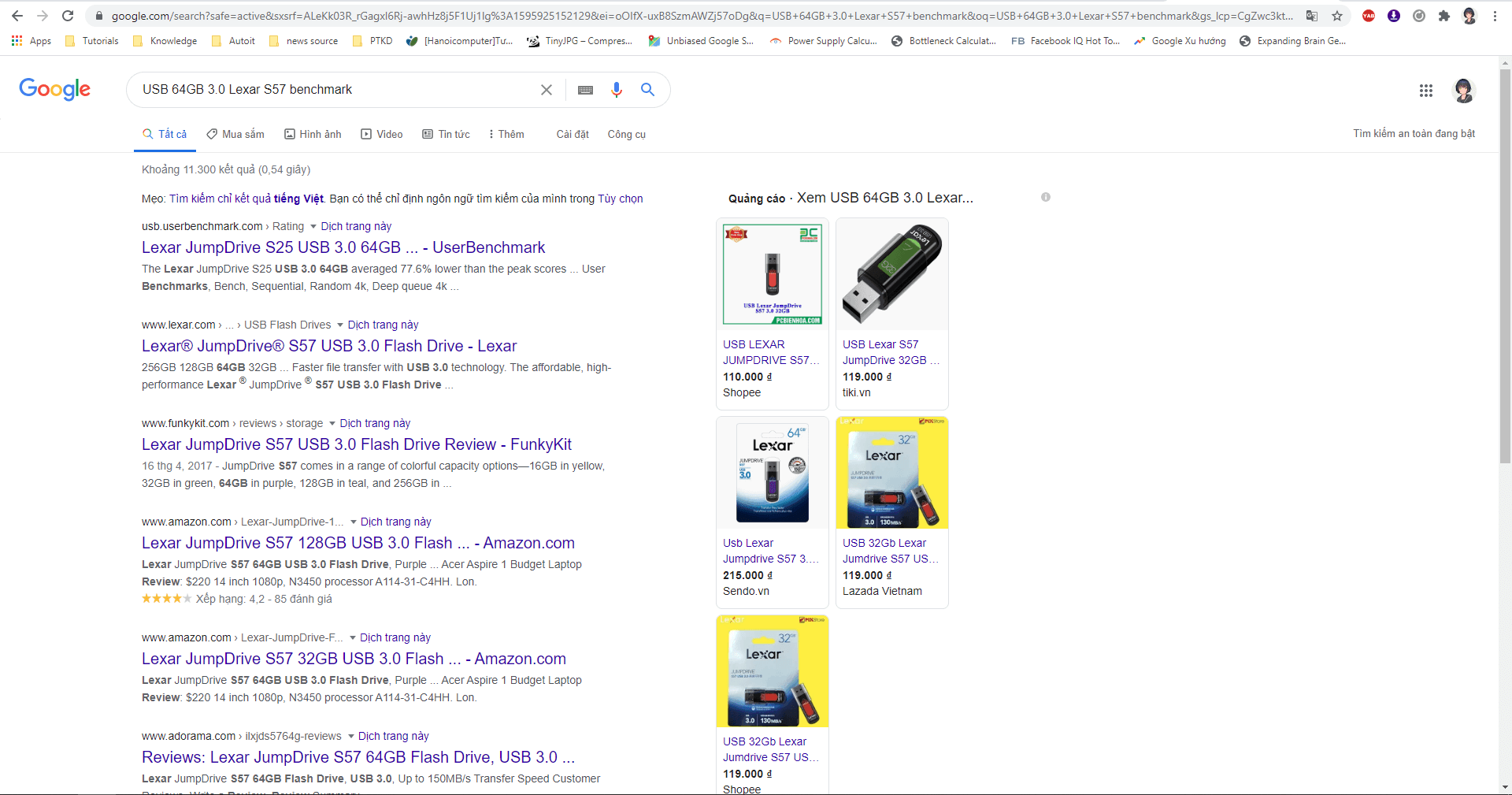This screenshot has height=795, width=1512.
Task: Open the Google apps grid
Action: [1425, 91]
